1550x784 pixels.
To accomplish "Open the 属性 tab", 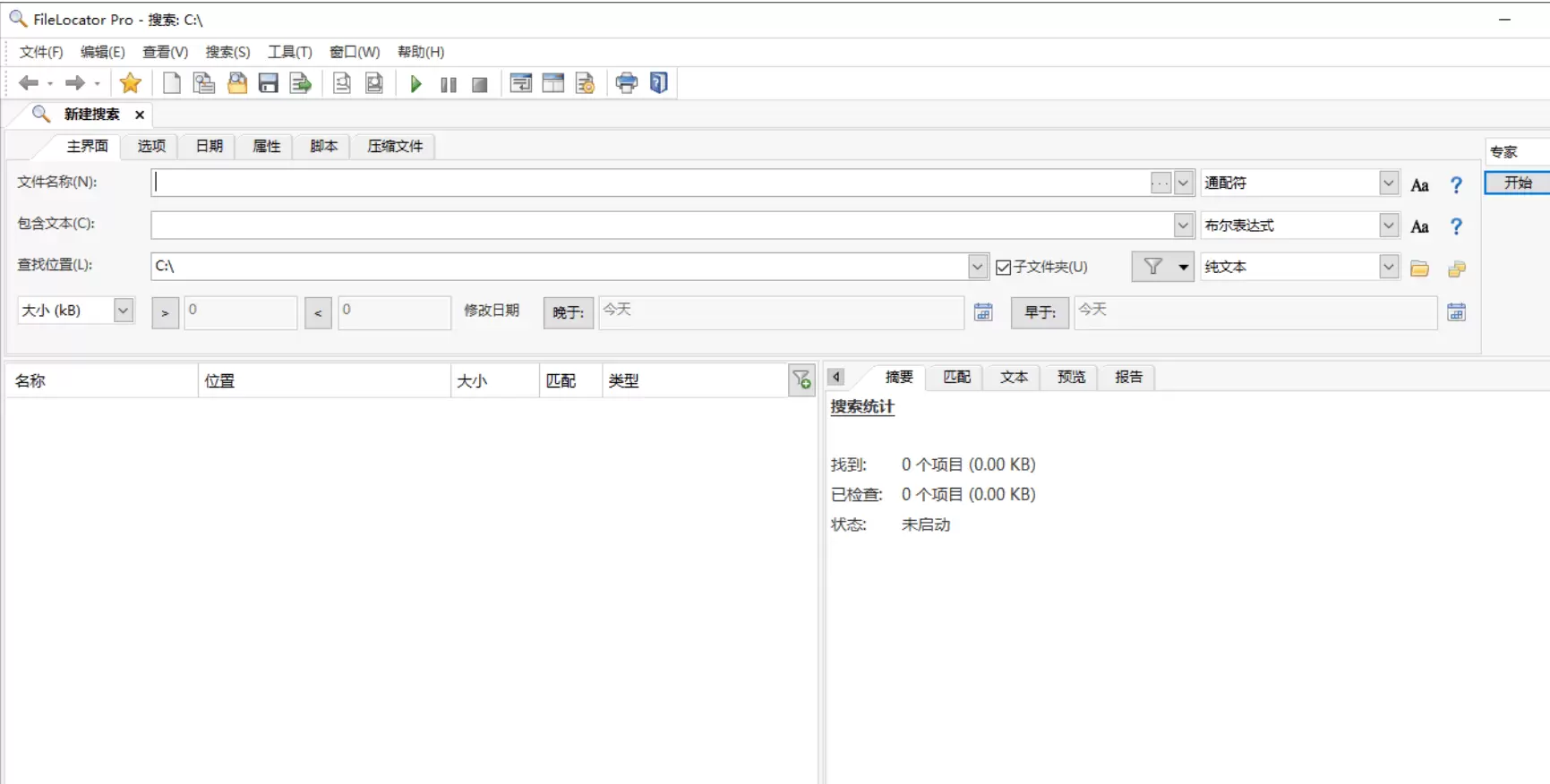I will [266, 146].
